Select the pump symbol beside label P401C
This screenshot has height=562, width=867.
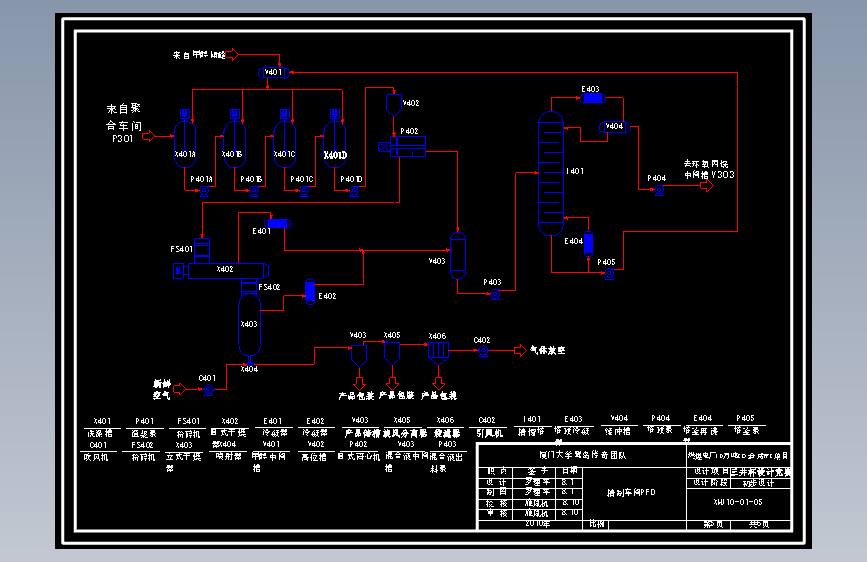(304, 191)
